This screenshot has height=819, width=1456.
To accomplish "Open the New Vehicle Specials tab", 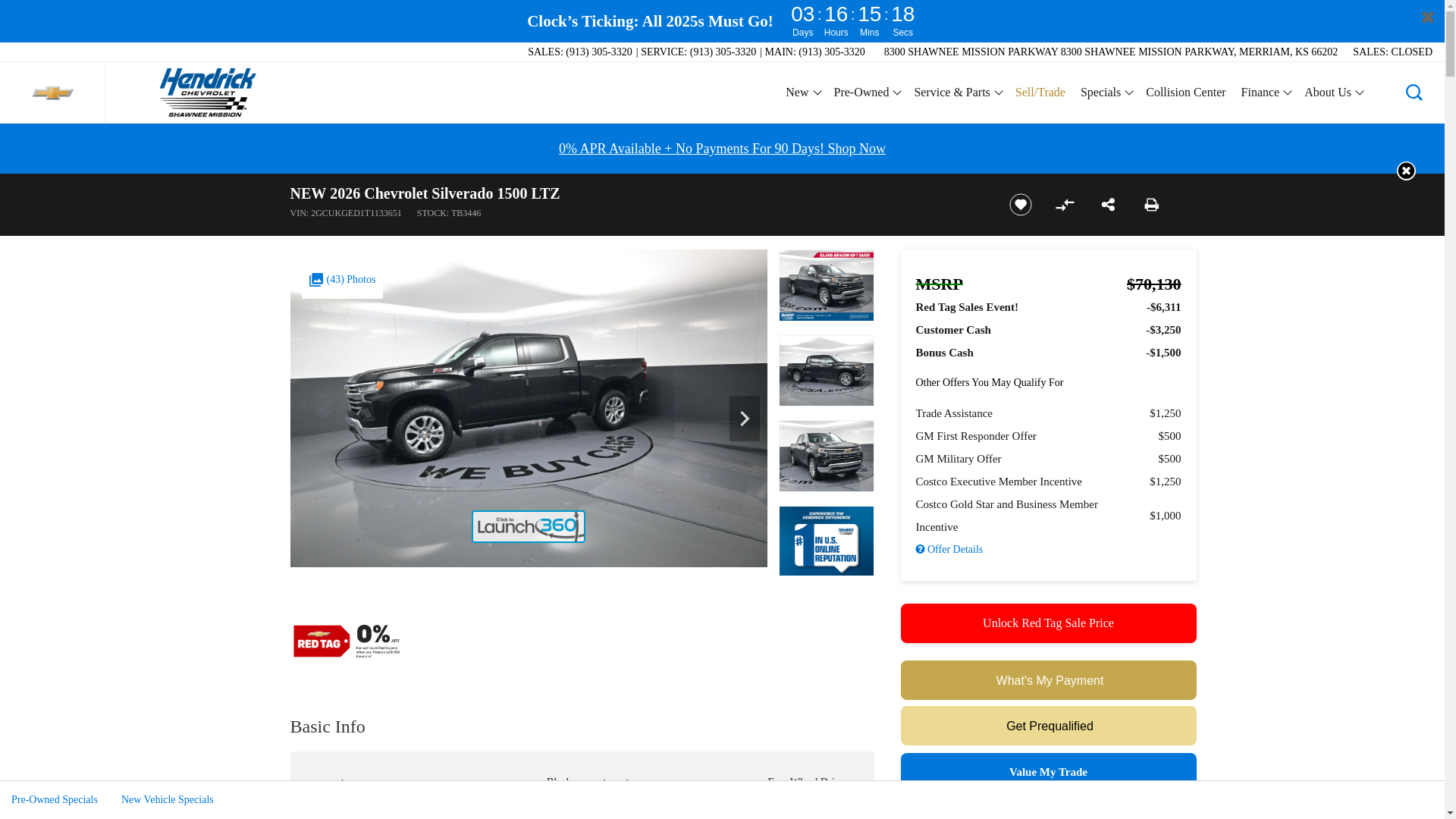I will 168,800.
